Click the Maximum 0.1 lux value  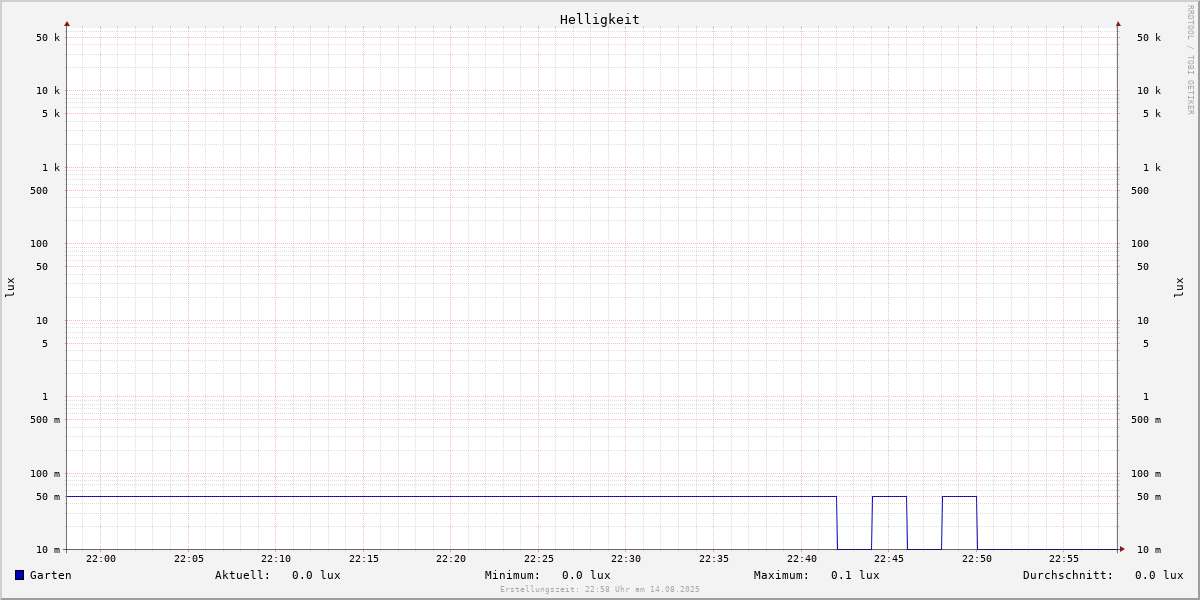click(855, 575)
